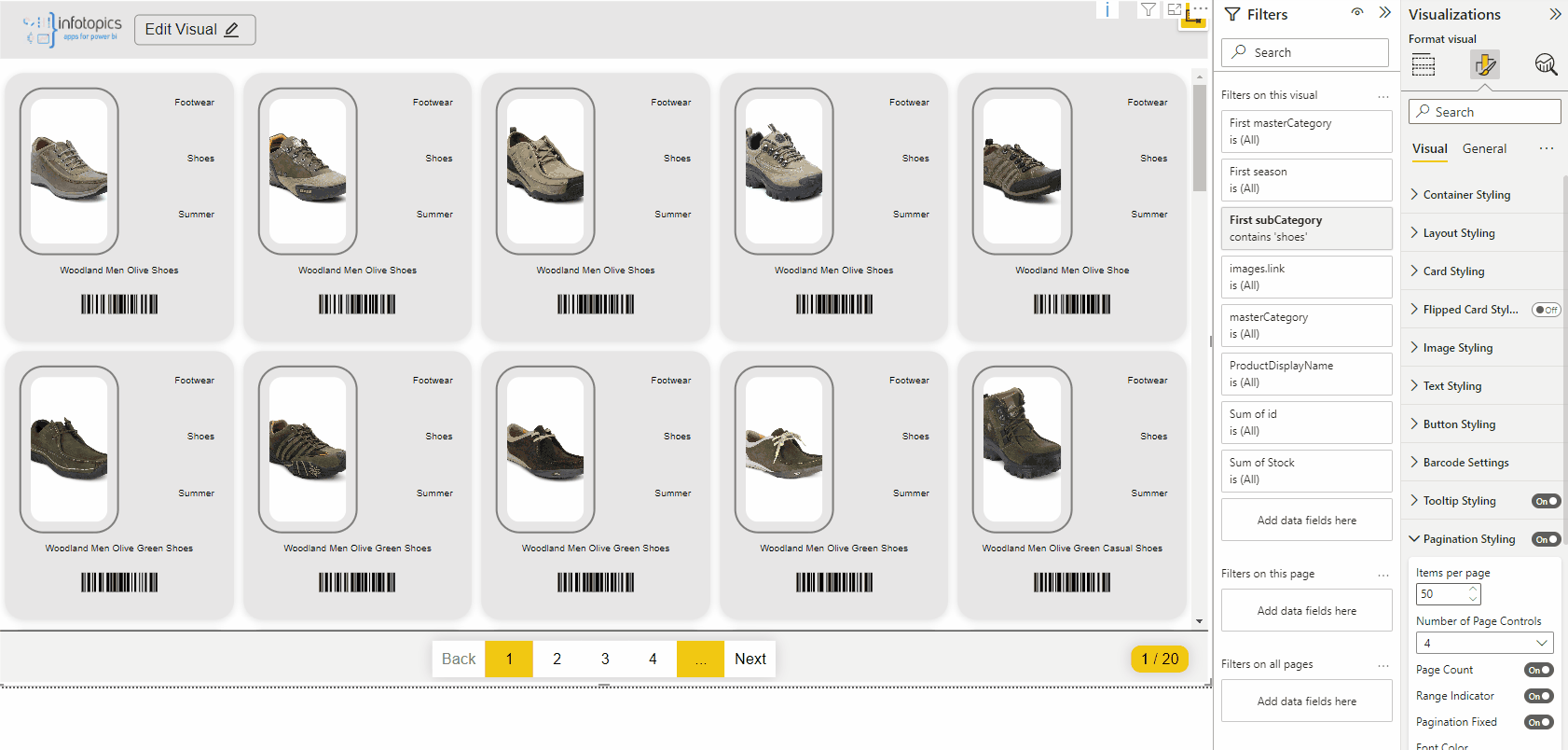
Task: Click the Format visual paintbrush icon
Action: point(1484,64)
